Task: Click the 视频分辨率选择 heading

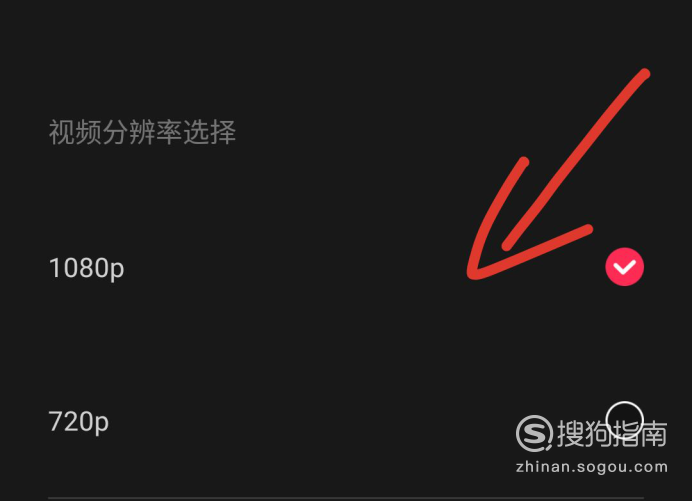Action: pos(142,132)
